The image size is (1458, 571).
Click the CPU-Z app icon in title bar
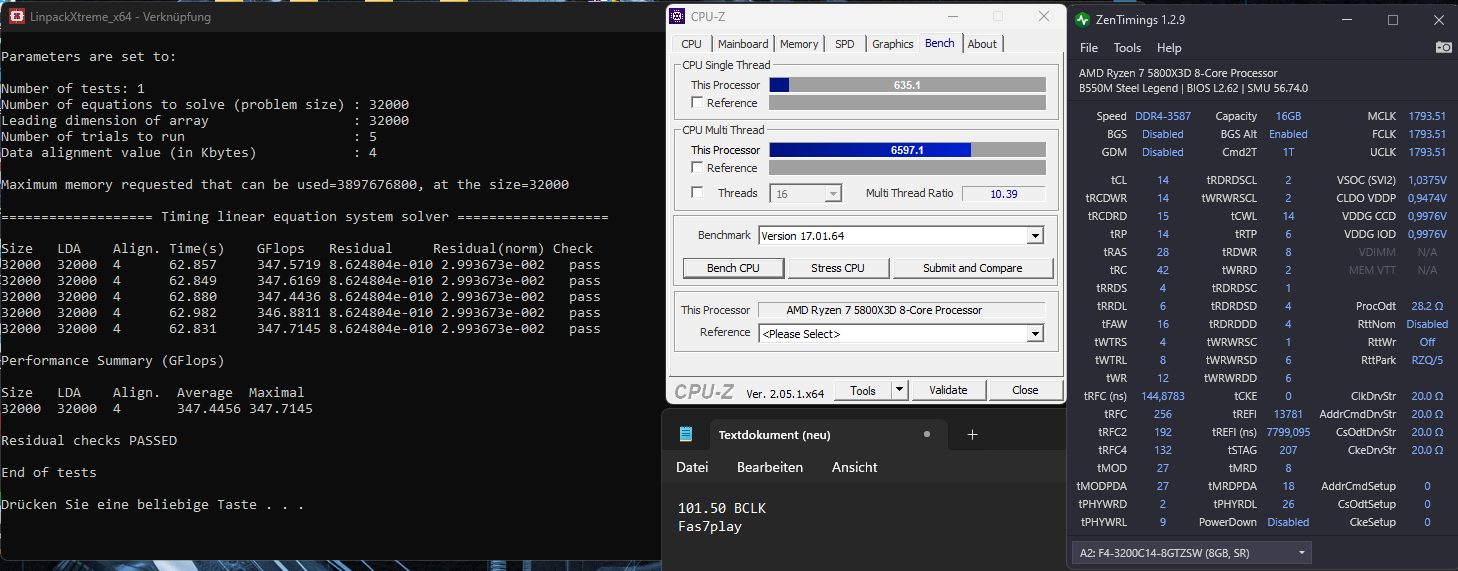(677, 16)
